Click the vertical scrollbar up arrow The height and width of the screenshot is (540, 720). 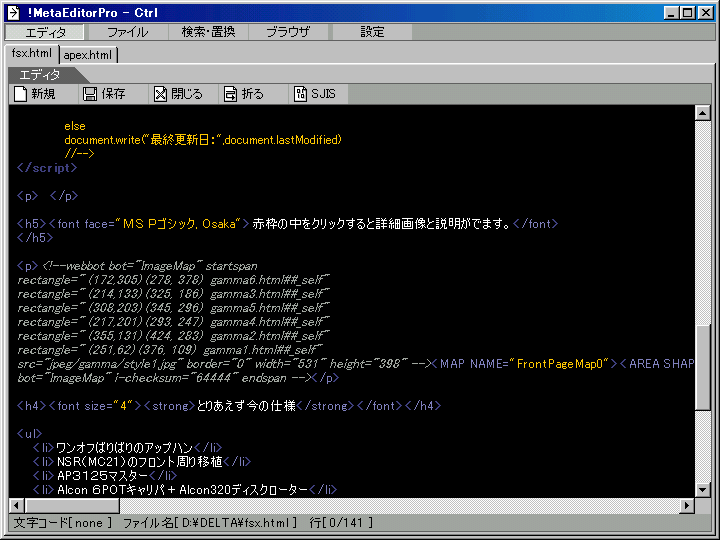703,113
